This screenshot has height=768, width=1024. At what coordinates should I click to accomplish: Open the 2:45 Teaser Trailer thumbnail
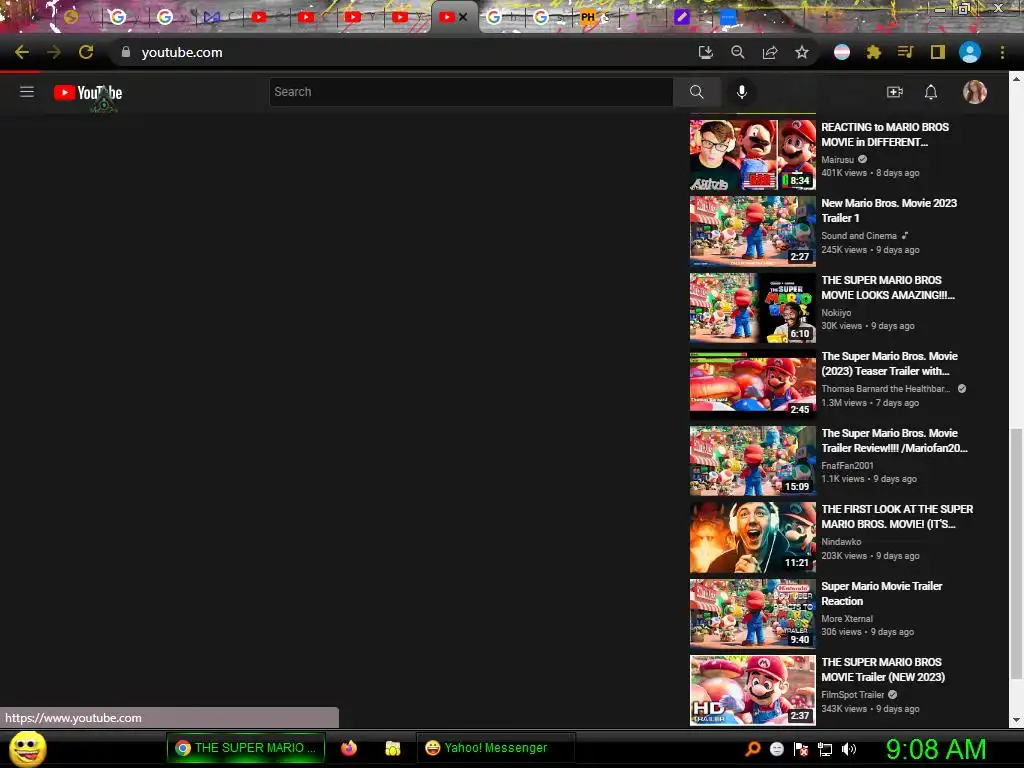(752, 384)
